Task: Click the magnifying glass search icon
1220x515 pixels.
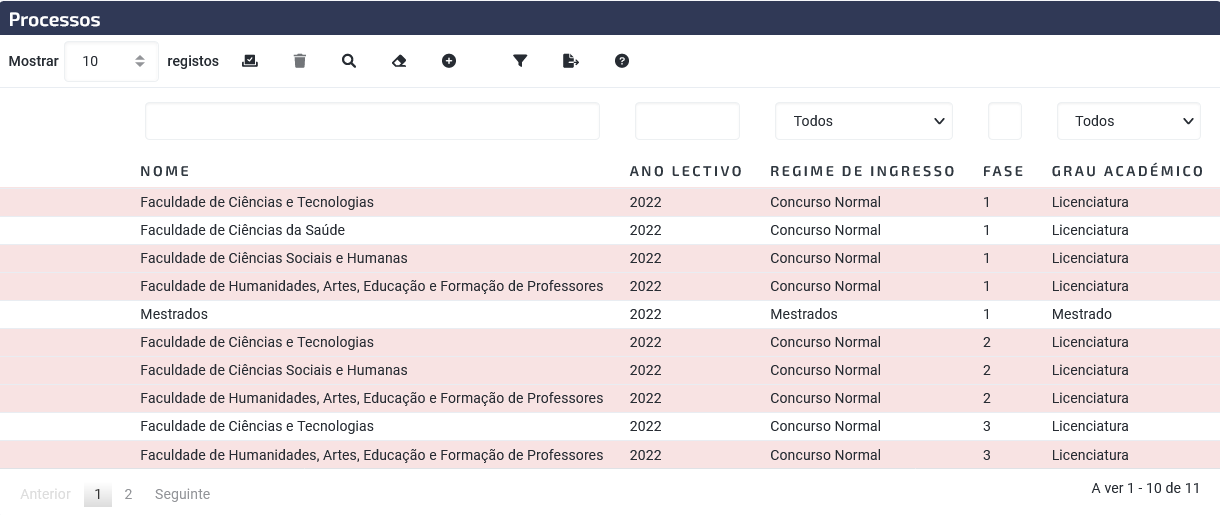Action: 349,61
